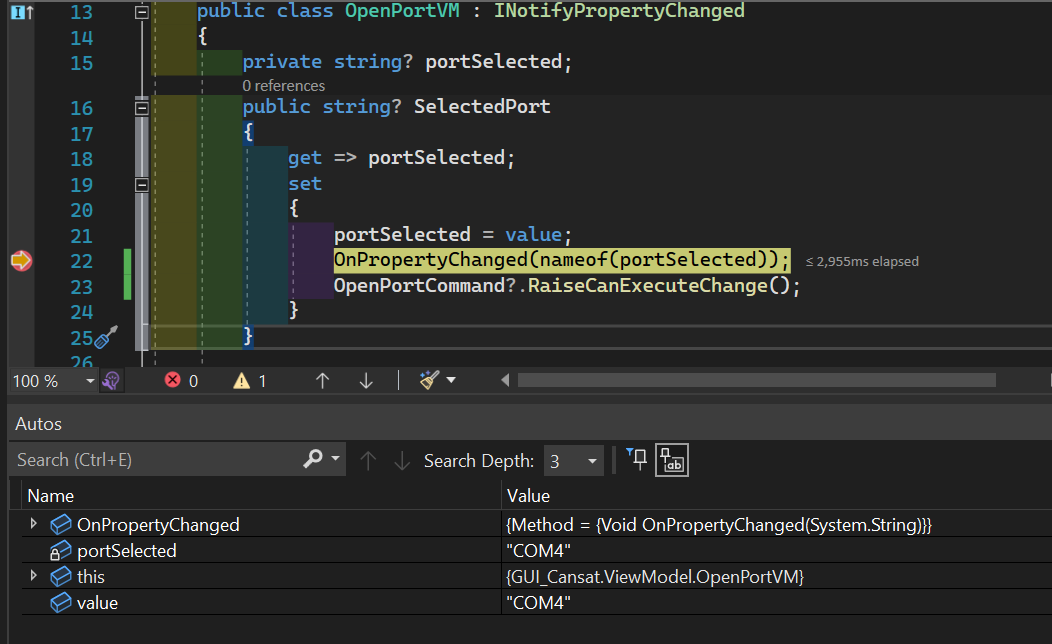Image resolution: width=1052 pixels, height=644 pixels.
Task: Click the yellow warning count icon
Action: click(242, 381)
